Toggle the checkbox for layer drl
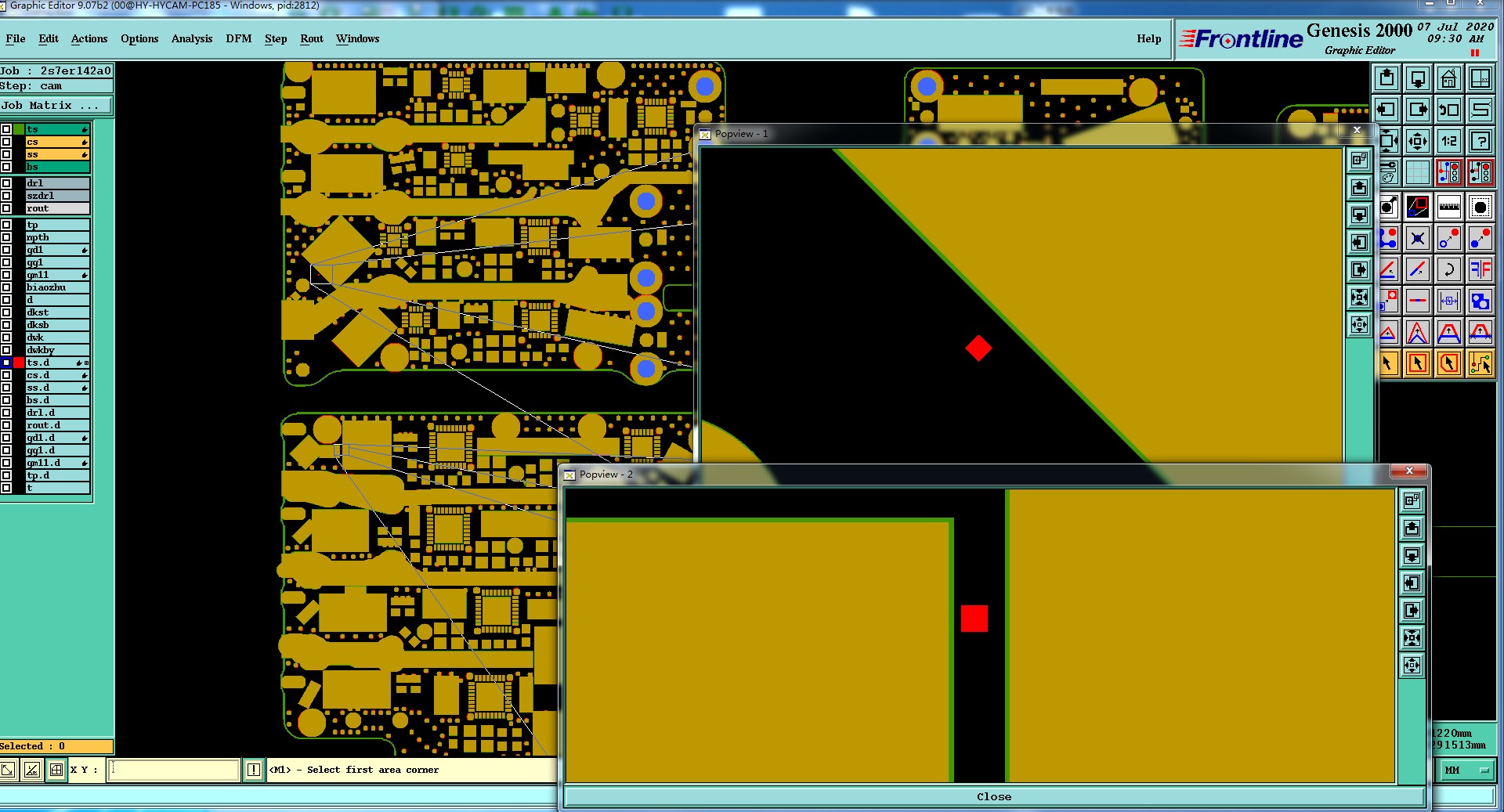1504x812 pixels. (x=6, y=183)
